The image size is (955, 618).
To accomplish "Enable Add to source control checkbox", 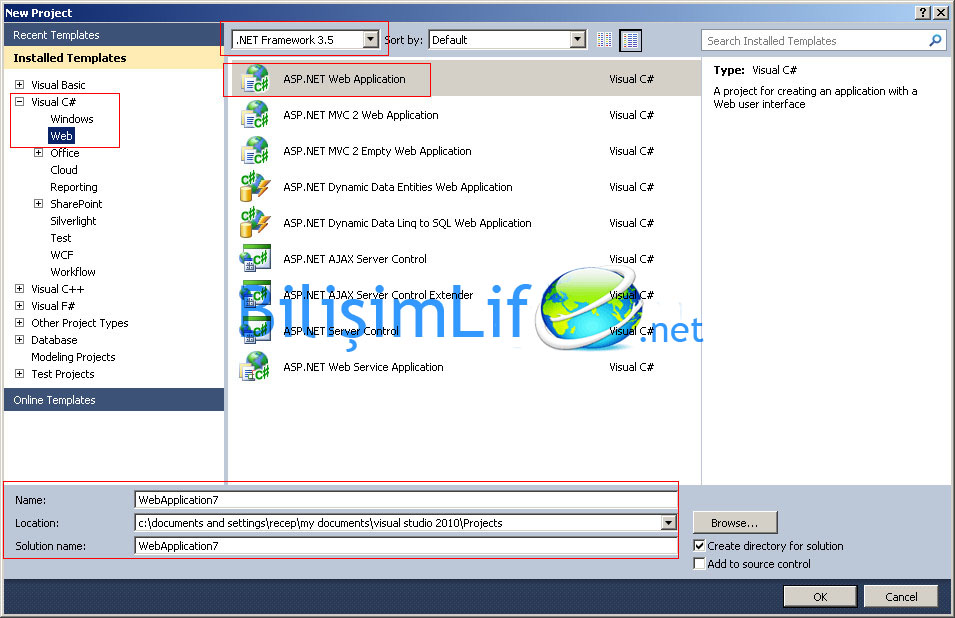I will (x=699, y=564).
